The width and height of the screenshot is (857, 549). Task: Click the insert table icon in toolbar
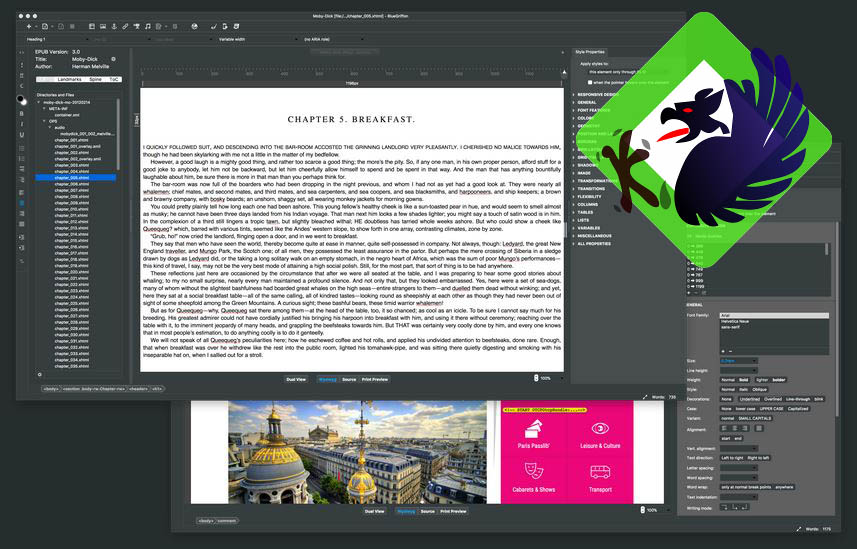92,26
